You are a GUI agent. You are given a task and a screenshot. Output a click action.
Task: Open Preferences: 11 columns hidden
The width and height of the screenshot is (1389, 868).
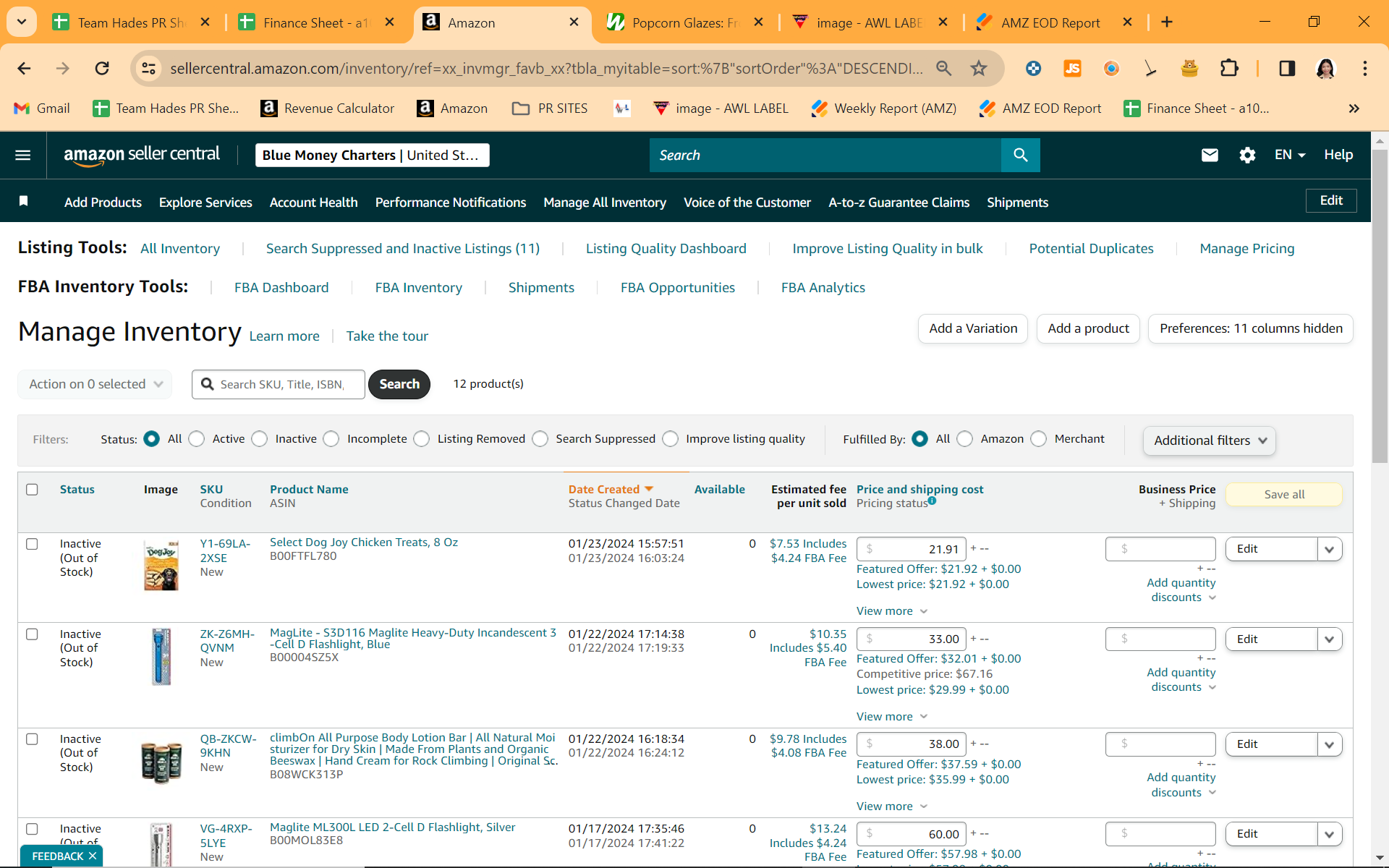(x=1251, y=328)
